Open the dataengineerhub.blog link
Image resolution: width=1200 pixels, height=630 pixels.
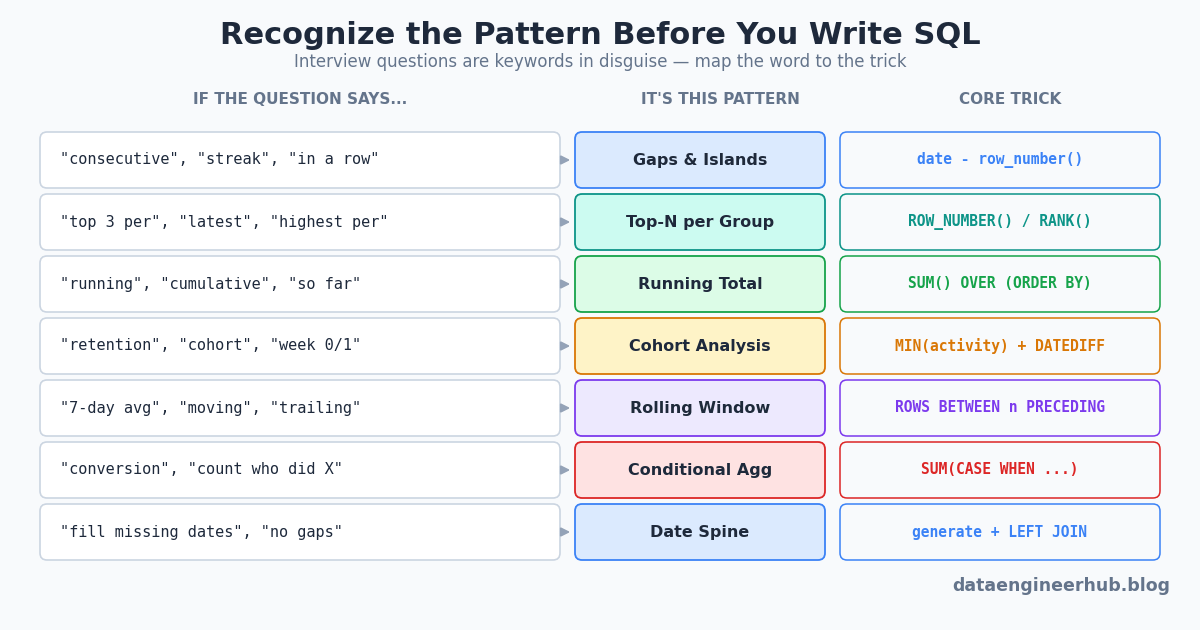point(1061,586)
